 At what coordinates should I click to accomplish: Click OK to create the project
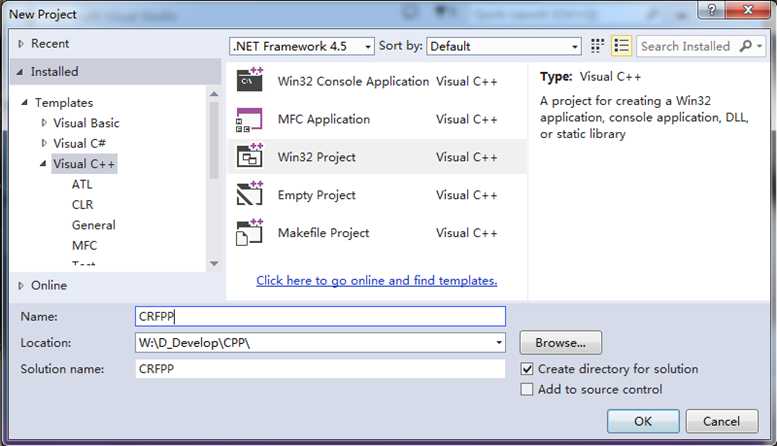(x=643, y=421)
